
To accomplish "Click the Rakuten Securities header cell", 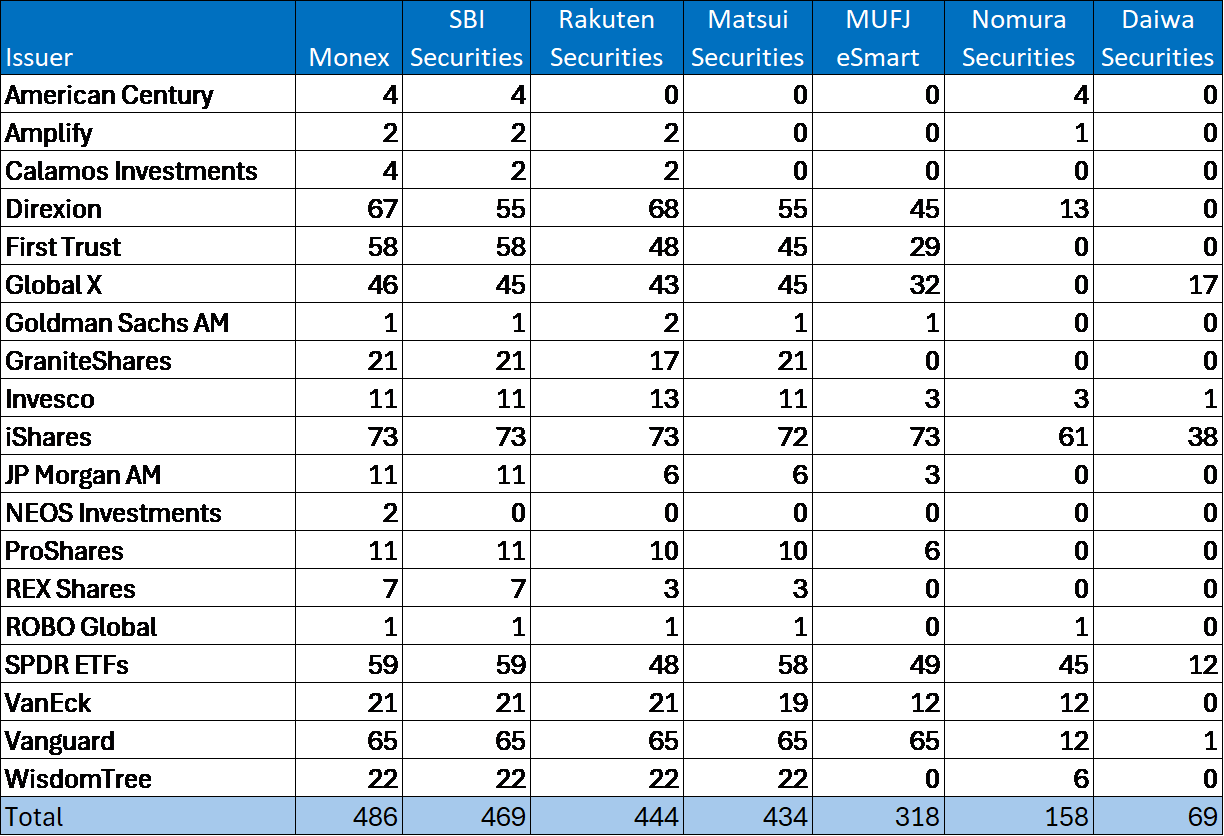I will coord(606,37).
